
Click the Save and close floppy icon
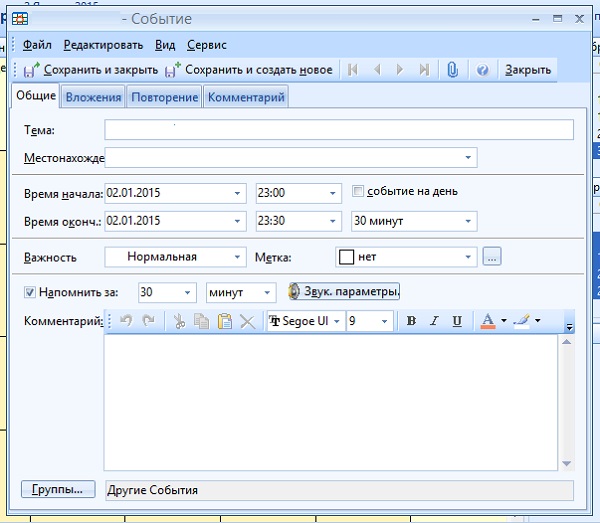31,70
